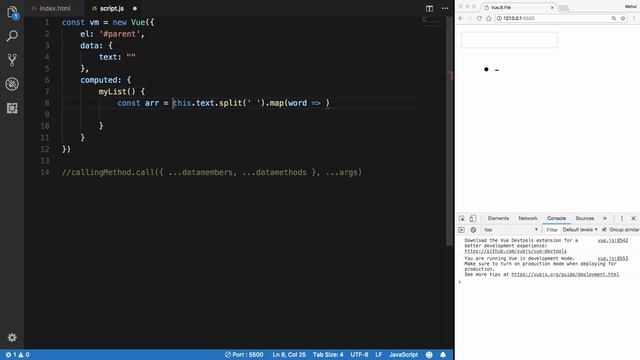Open DevTools customize three-dot menu
640x360 pixels.
pyautogui.click(x=622, y=218)
